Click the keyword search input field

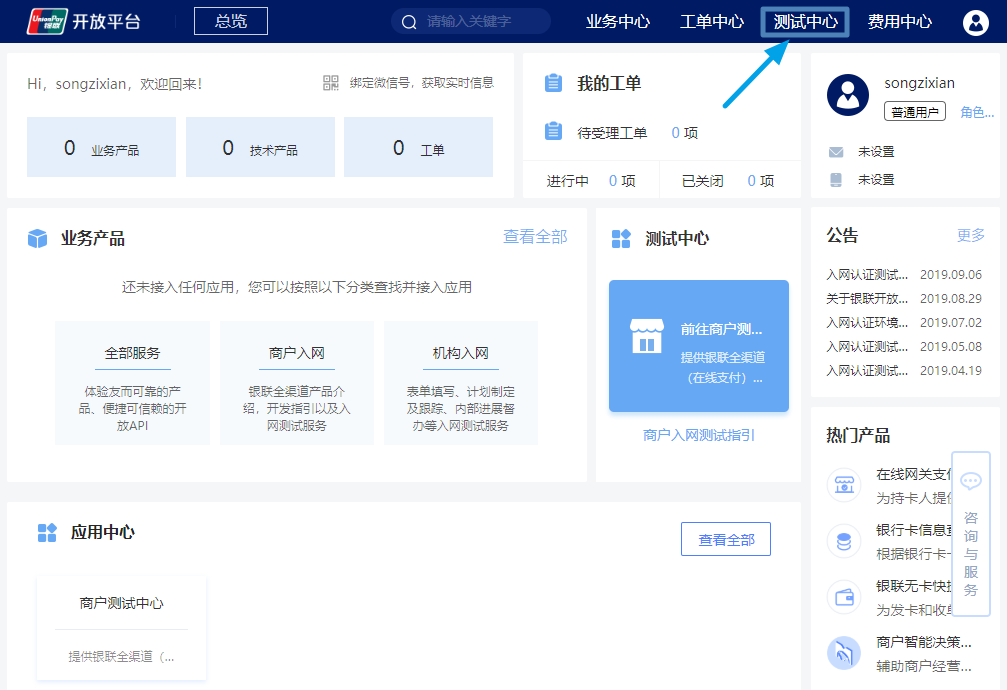471,21
